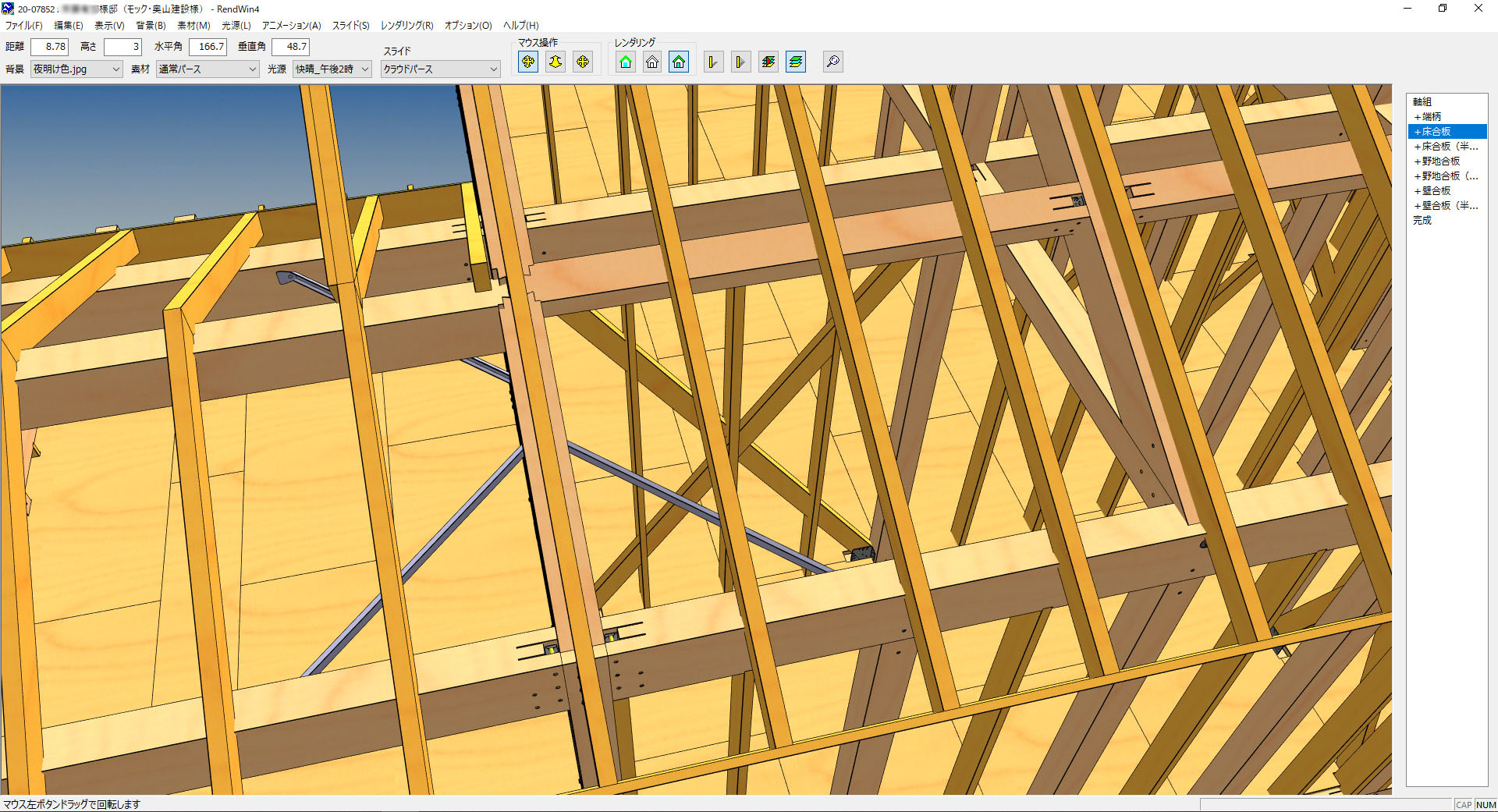
Task: Click the 高さ input field showing 3
Action: 123,47
